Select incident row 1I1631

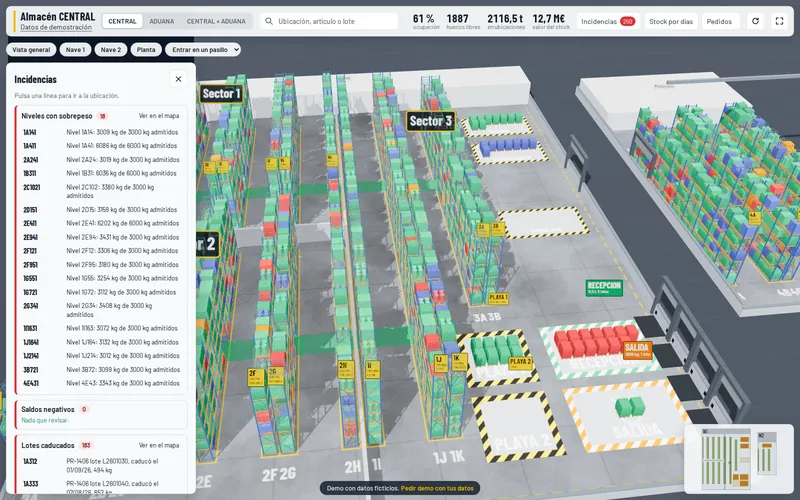pos(101,329)
